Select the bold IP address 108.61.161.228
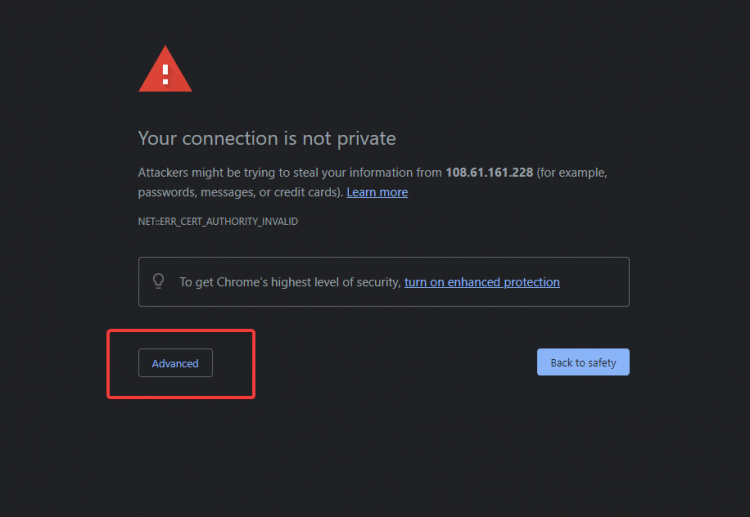750x517 pixels. [x=489, y=172]
